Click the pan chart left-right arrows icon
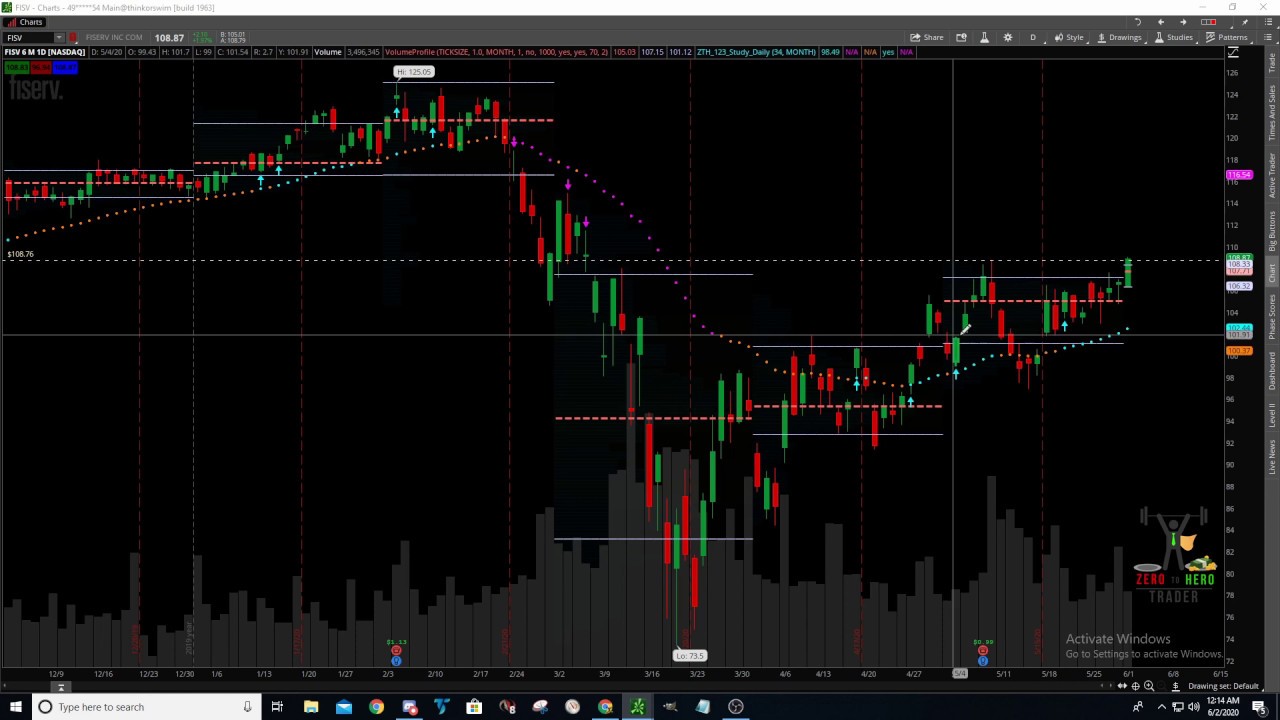 [x=1122, y=686]
